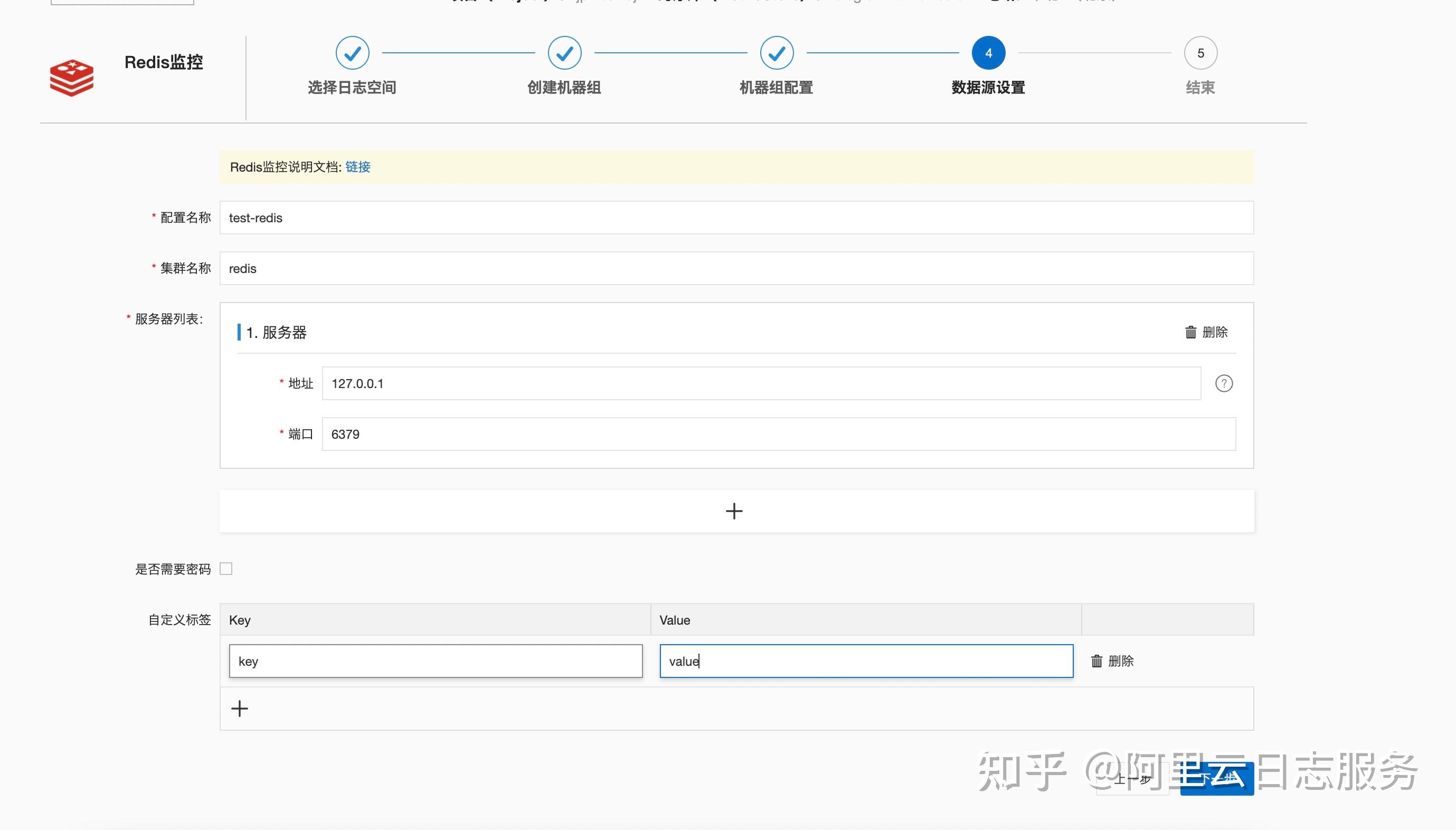The height and width of the screenshot is (830, 1456).
Task: Open the Redis监控说明文档 链接 link
Action: 356,167
